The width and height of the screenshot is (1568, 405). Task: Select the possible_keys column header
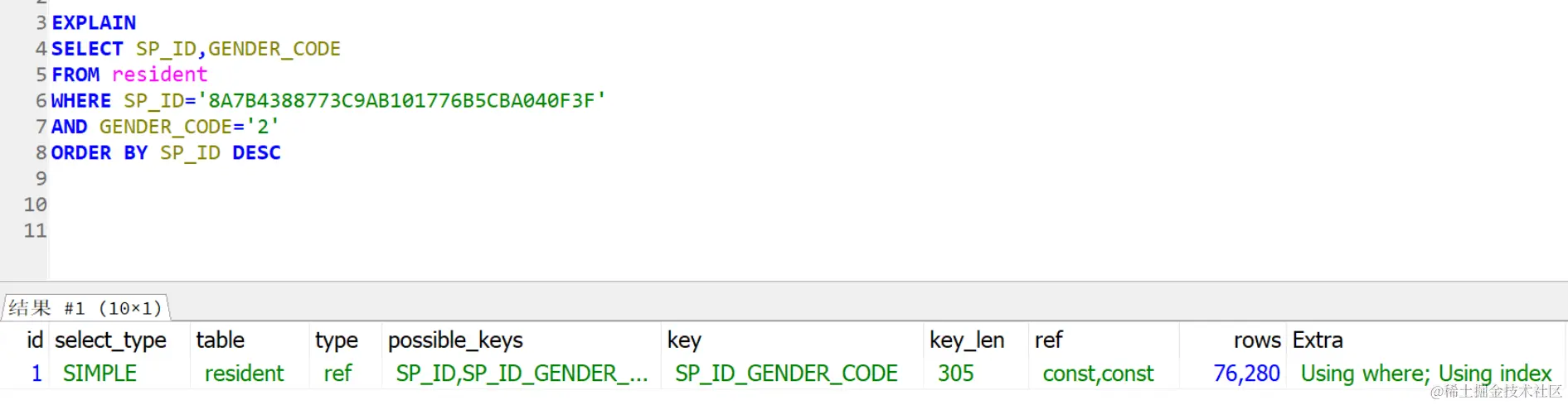coord(455,340)
